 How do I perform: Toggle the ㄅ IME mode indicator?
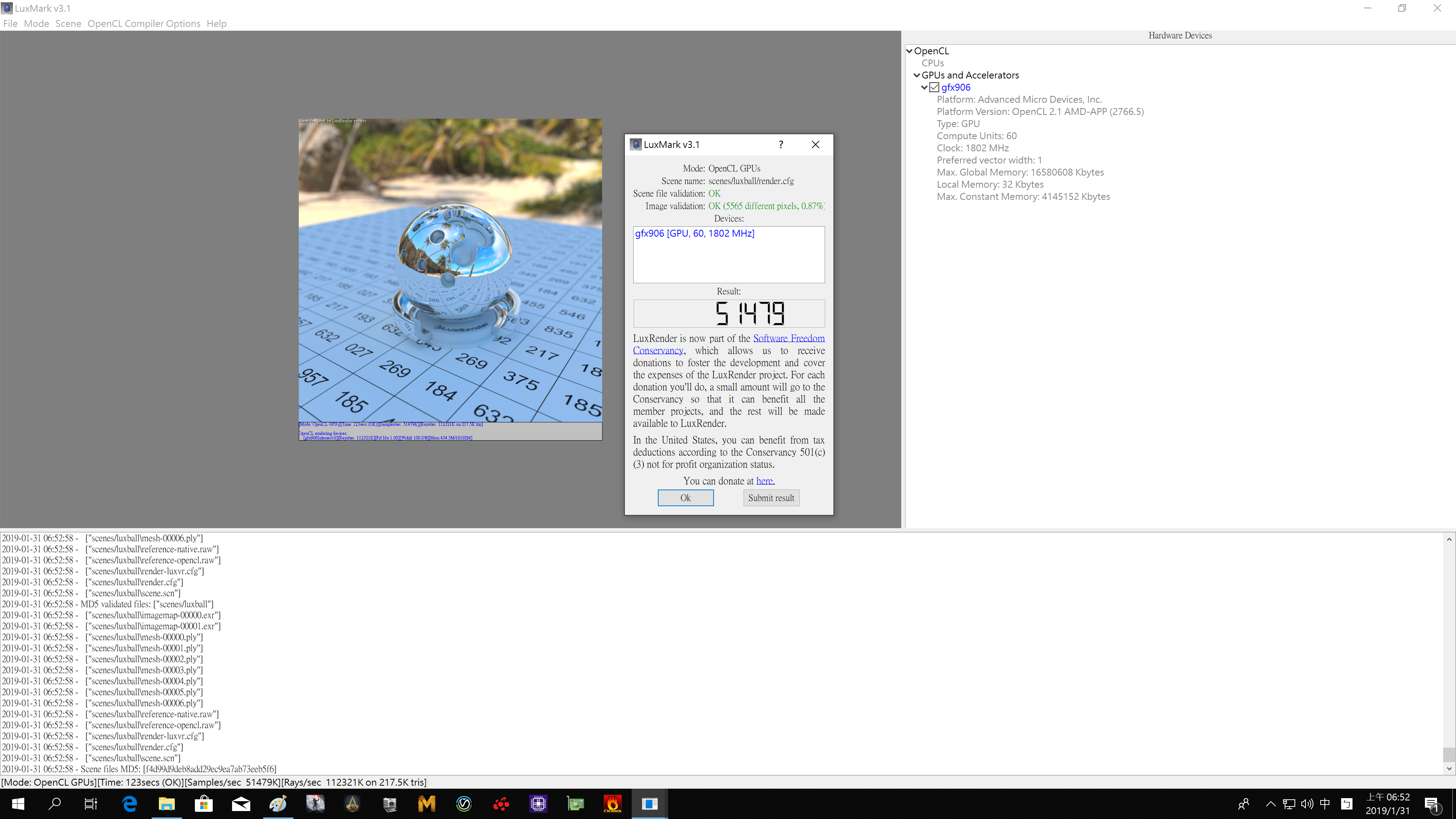[1347, 804]
